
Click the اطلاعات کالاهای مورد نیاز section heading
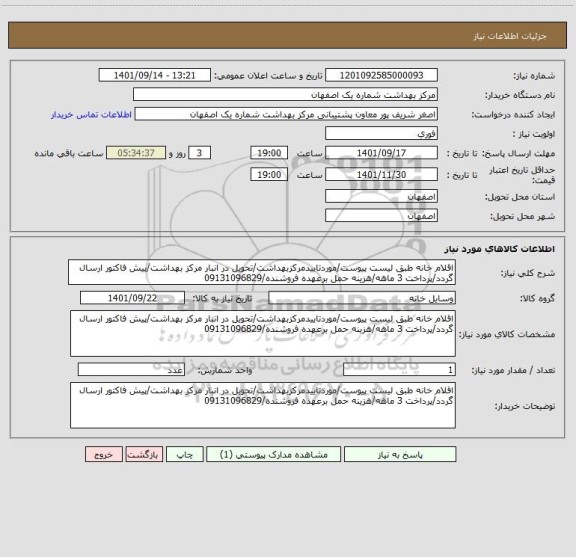[500, 249]
